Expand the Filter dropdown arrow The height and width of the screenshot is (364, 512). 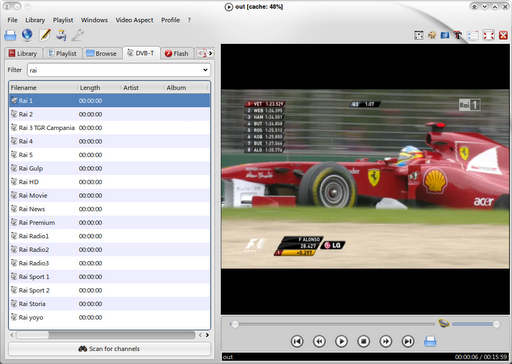click(x=205, y=70)
